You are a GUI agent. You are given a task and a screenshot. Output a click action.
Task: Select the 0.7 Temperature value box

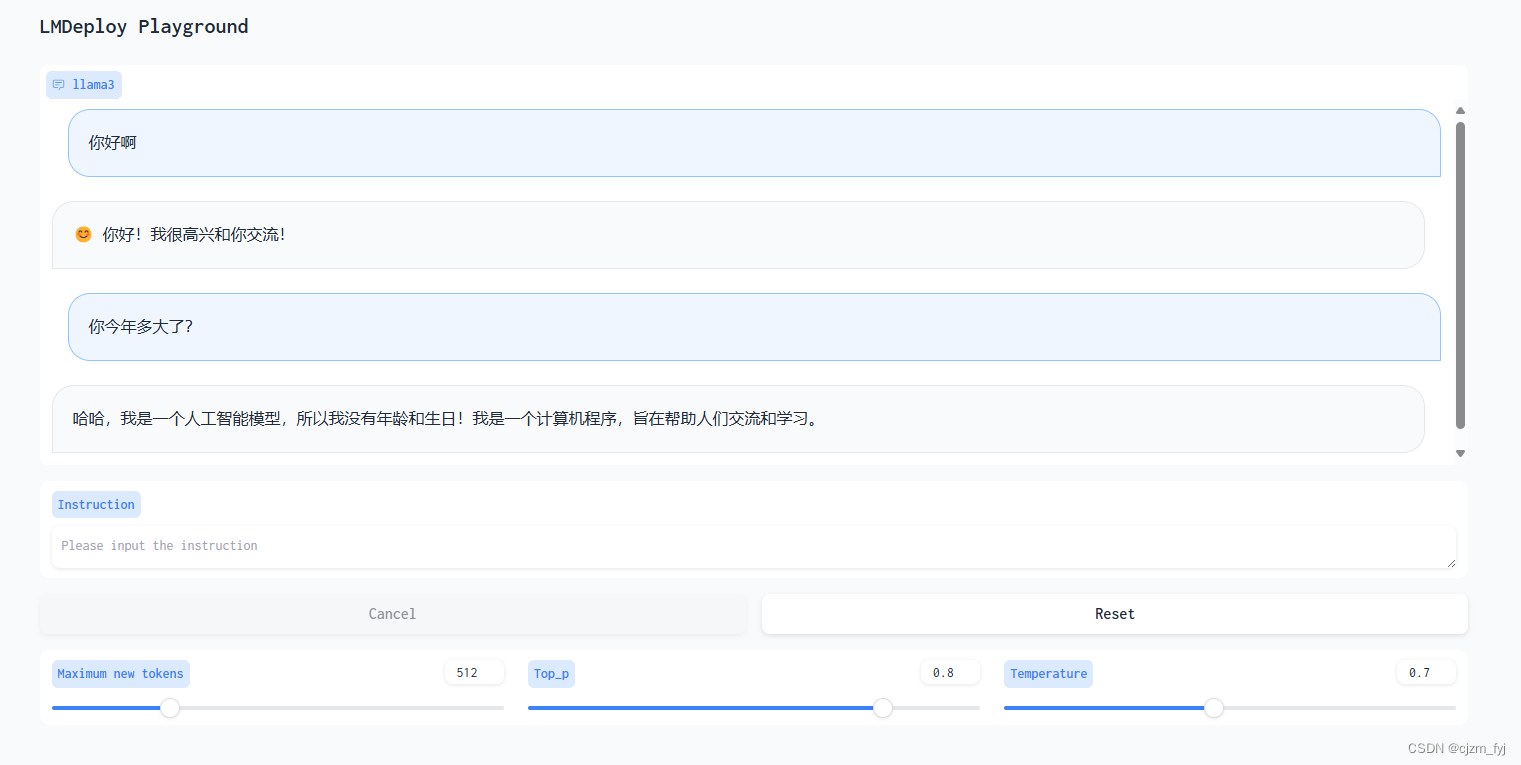[1426, 671]
